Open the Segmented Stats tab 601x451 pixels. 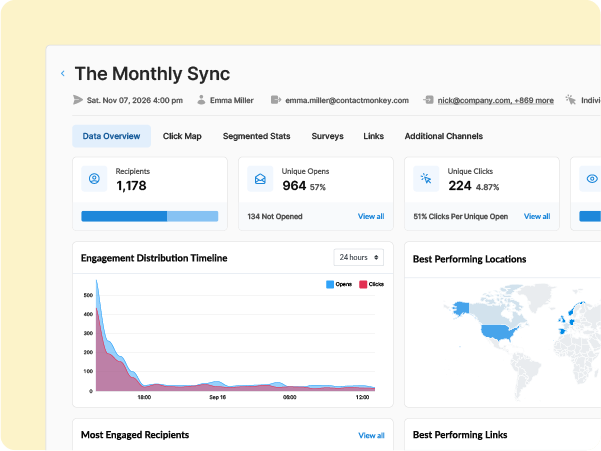(x=256, y=136)
